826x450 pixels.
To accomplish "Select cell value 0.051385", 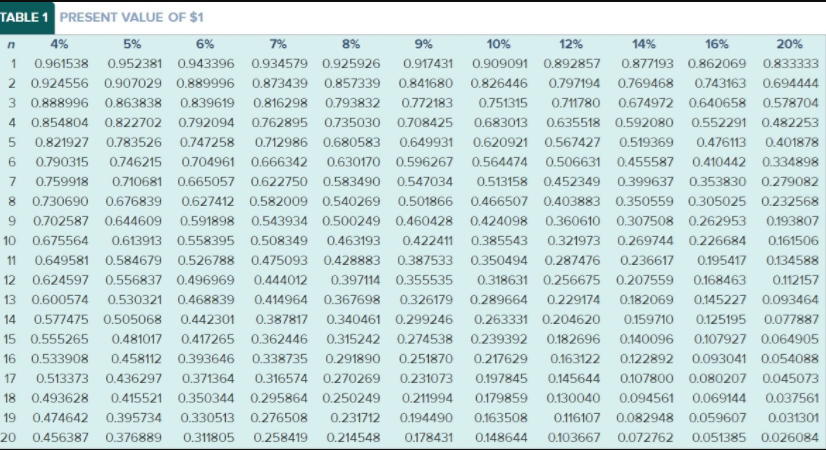I will (719, 438).
